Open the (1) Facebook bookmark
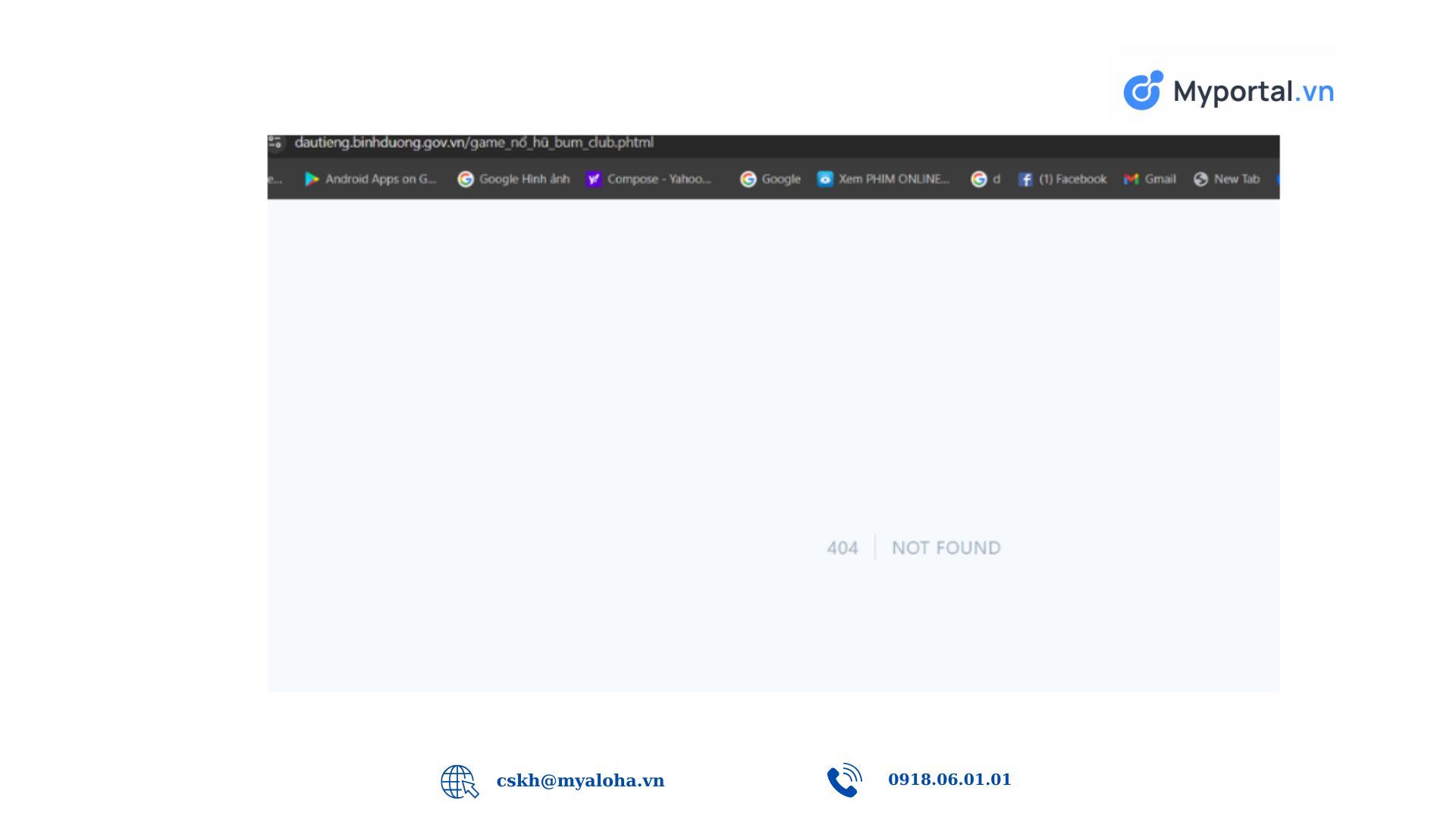1456x819 pixels. (x=1062, y=179)
